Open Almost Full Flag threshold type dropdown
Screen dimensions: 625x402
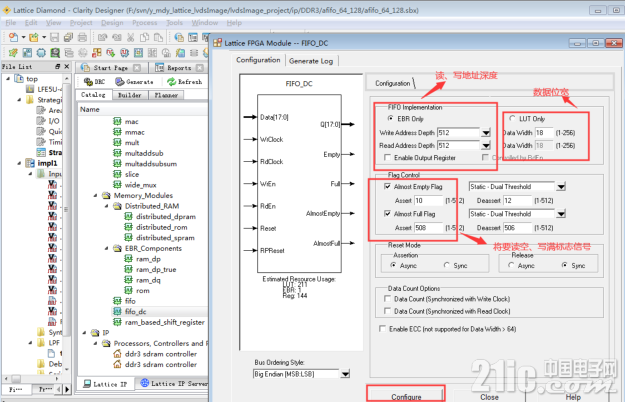561,214
